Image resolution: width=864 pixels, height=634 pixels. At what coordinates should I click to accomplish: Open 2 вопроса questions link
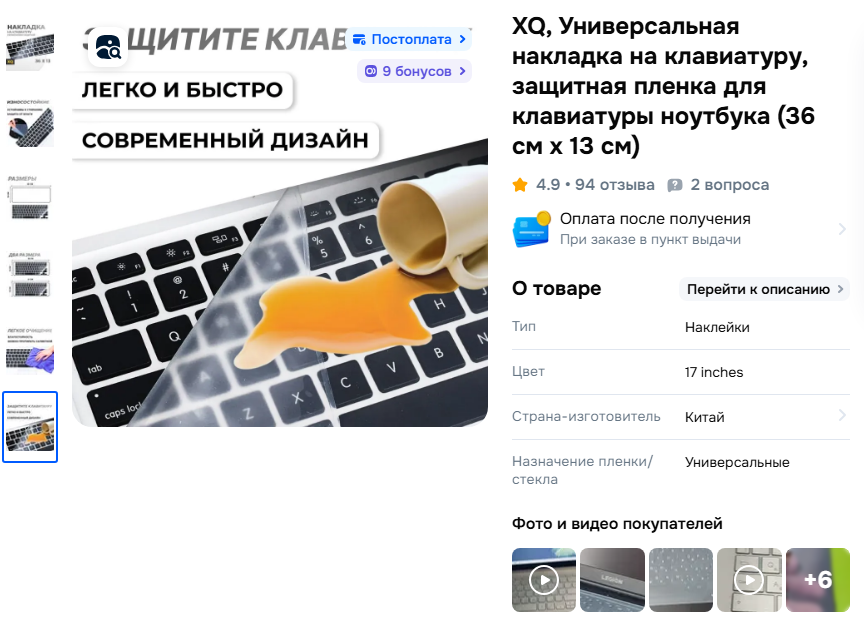(730, 185)
